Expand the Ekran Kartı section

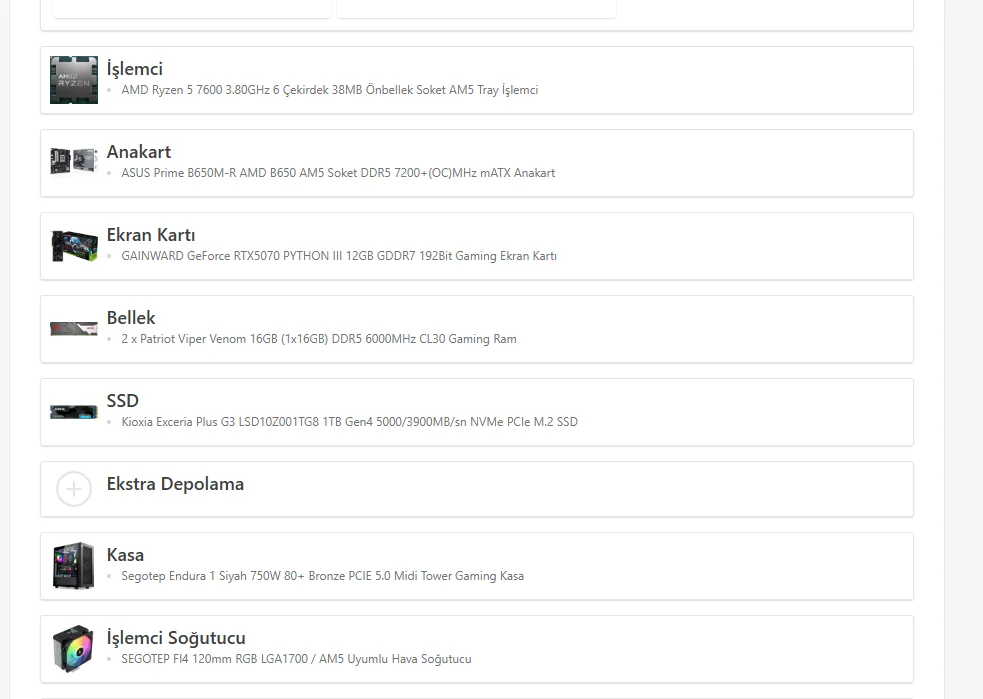(151, 235)
